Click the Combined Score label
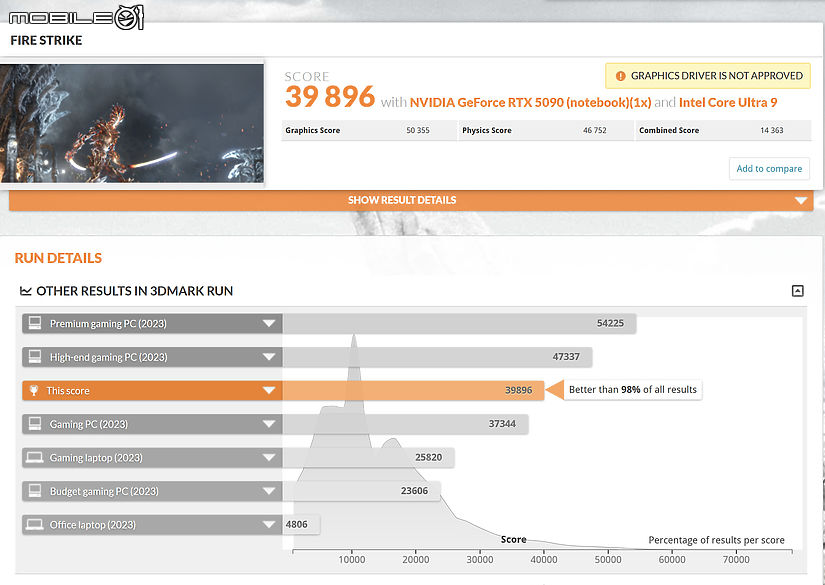This screenshot has height=585, width=825. coord(669,130)
